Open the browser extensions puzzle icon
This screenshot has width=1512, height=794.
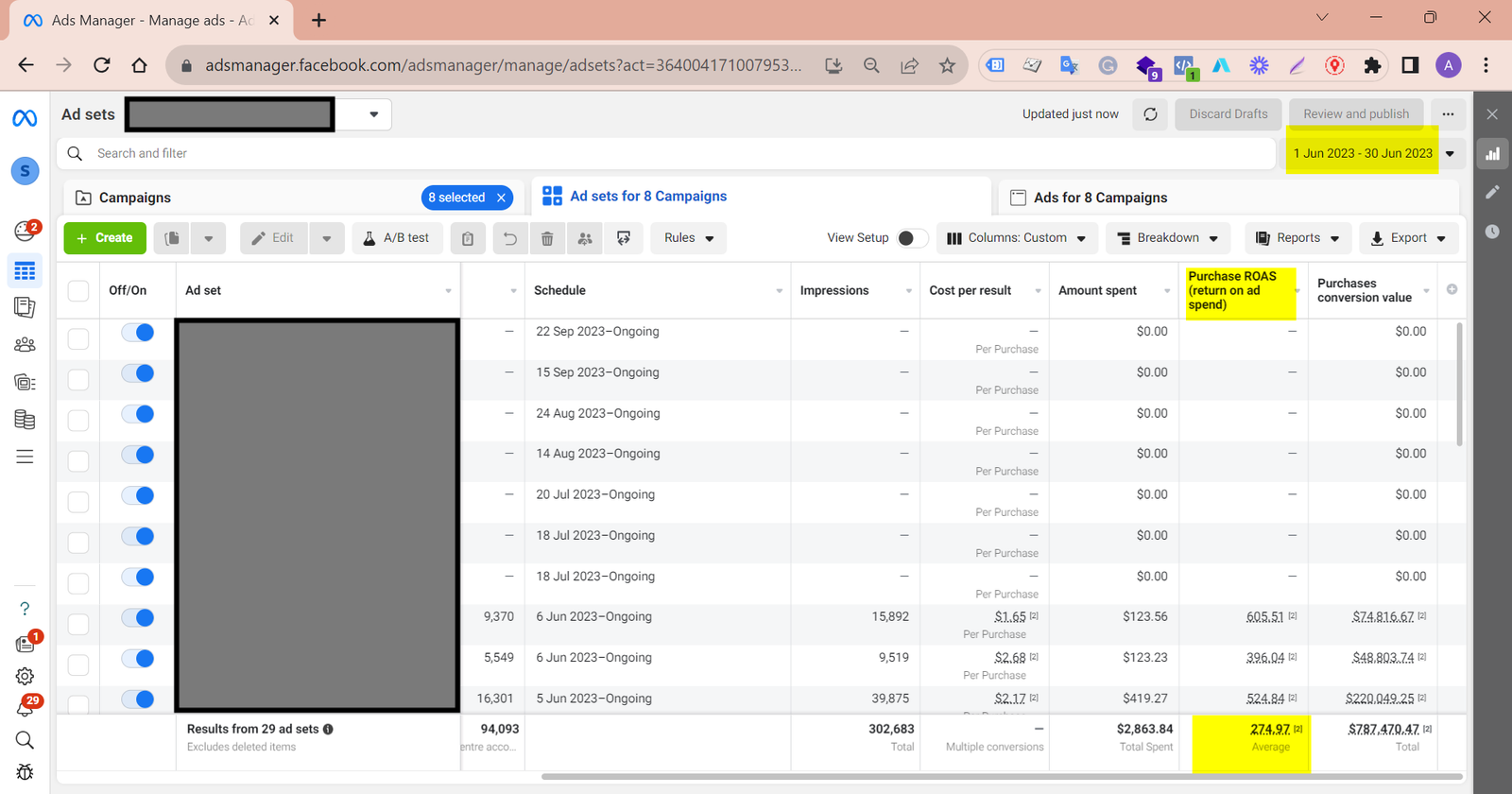click(1372, 65)
